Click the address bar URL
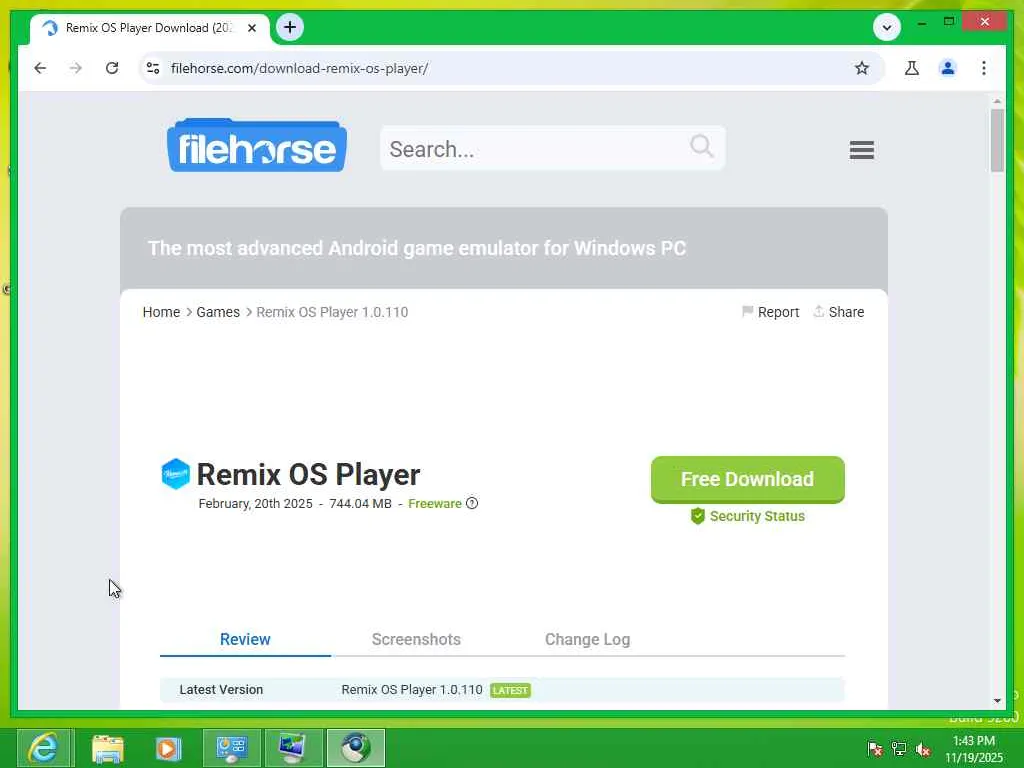Screen dimensions: 1024x768 tap(299, 68)
